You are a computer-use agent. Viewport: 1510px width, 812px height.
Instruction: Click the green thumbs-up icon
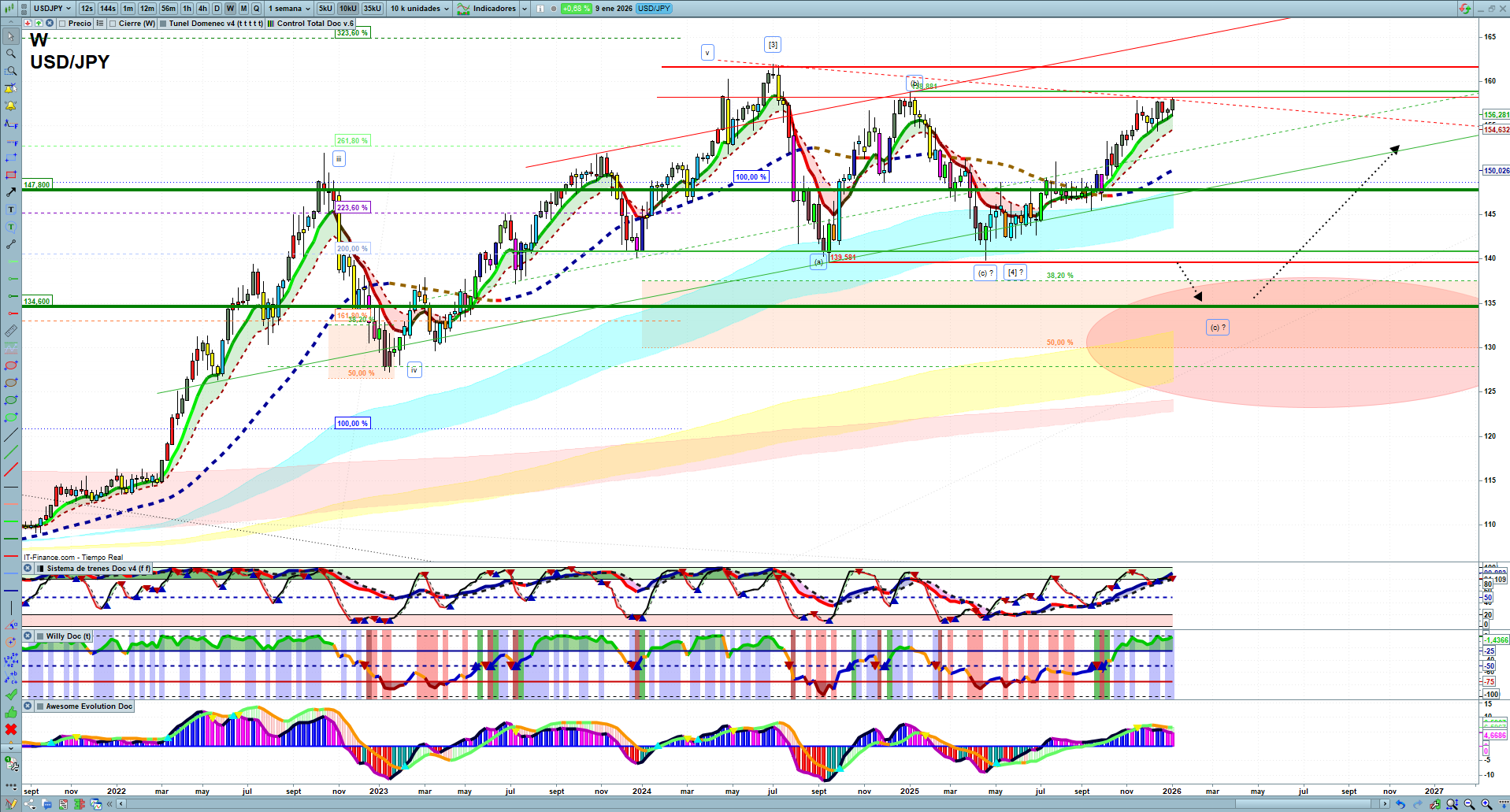tap(11, 712)
